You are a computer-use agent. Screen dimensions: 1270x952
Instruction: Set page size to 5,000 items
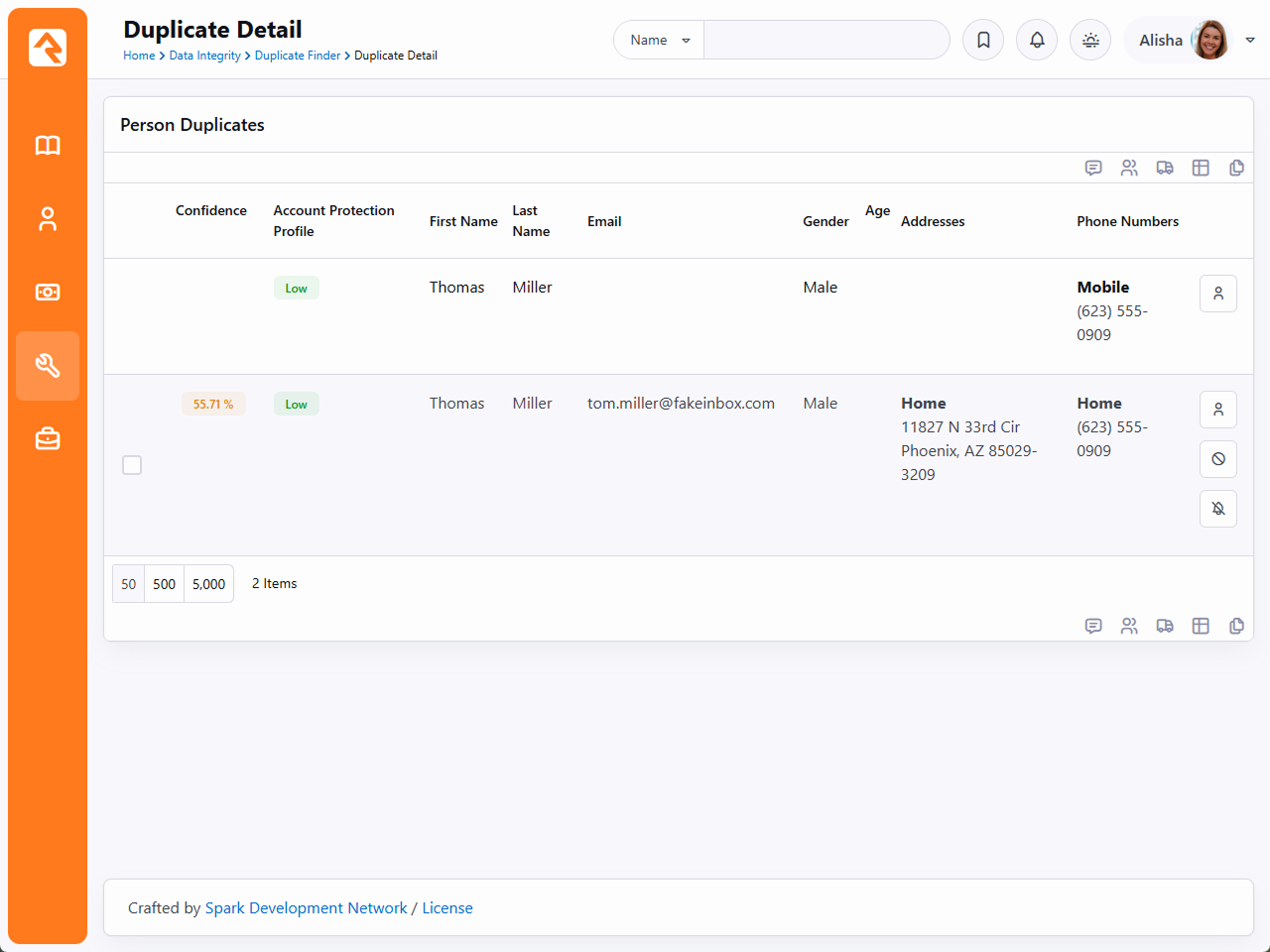point(208,584)
